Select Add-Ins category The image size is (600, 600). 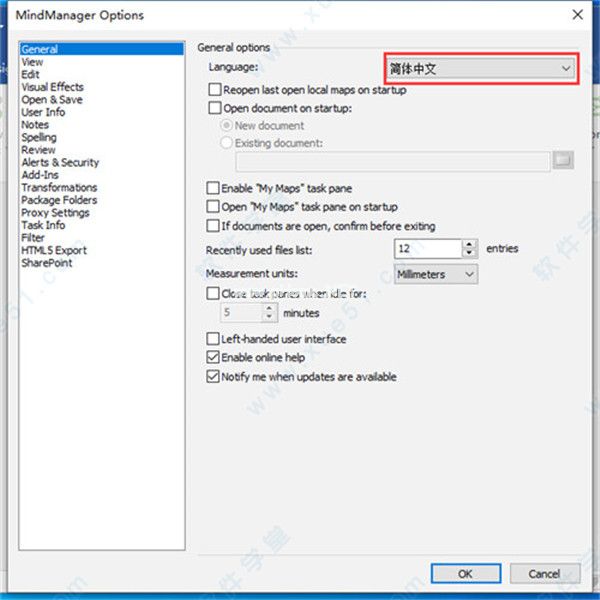(40, 175)
